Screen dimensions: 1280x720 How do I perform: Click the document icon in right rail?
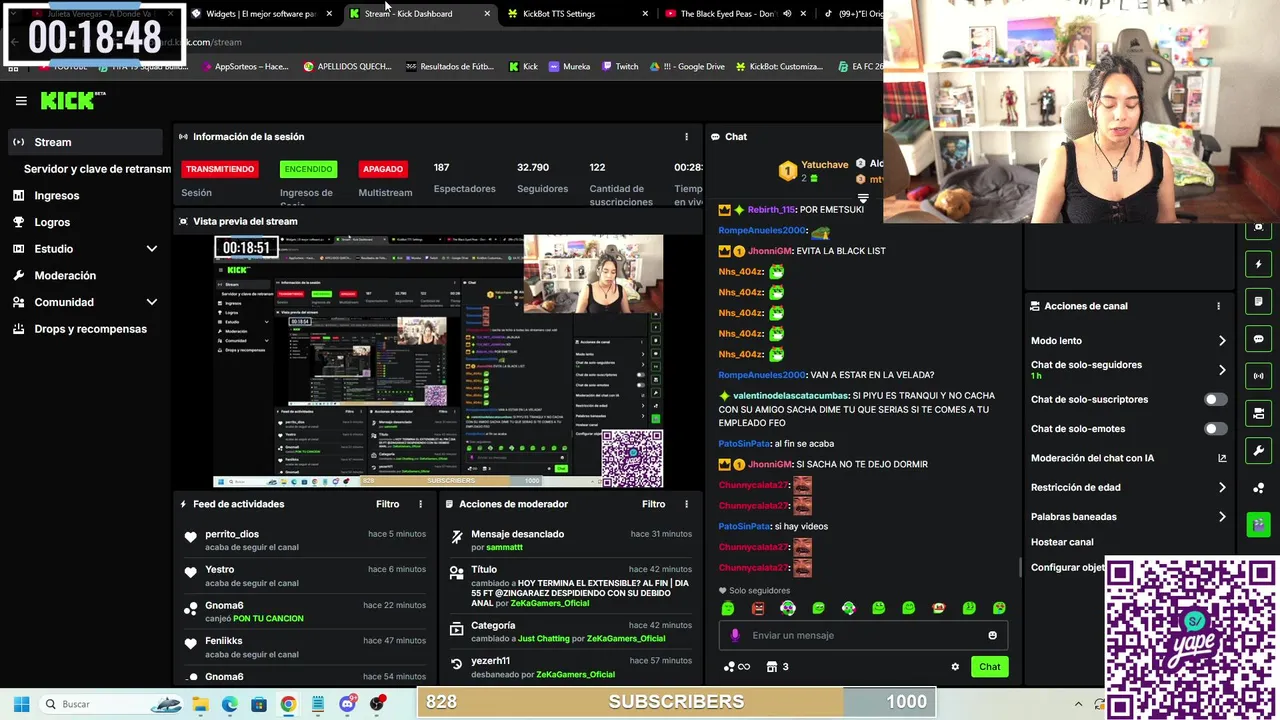(1259, 302)
